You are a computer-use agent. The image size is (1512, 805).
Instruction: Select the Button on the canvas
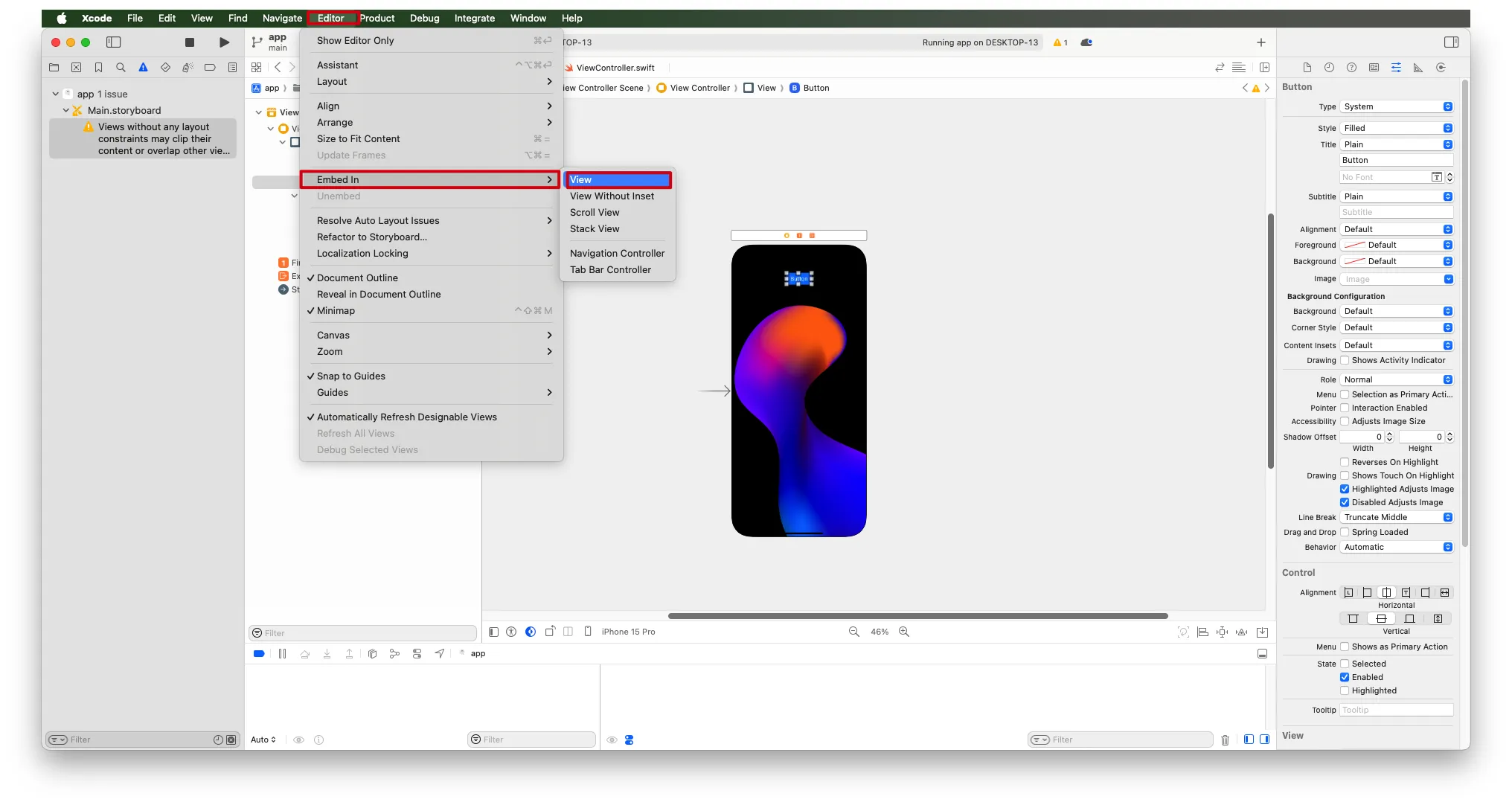point(798,279)
